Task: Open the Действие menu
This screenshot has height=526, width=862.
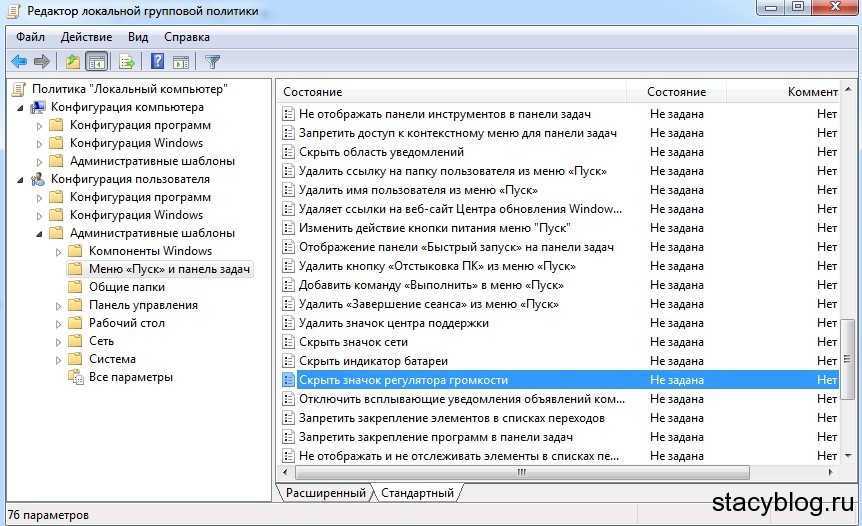Action: pos(86,37)
